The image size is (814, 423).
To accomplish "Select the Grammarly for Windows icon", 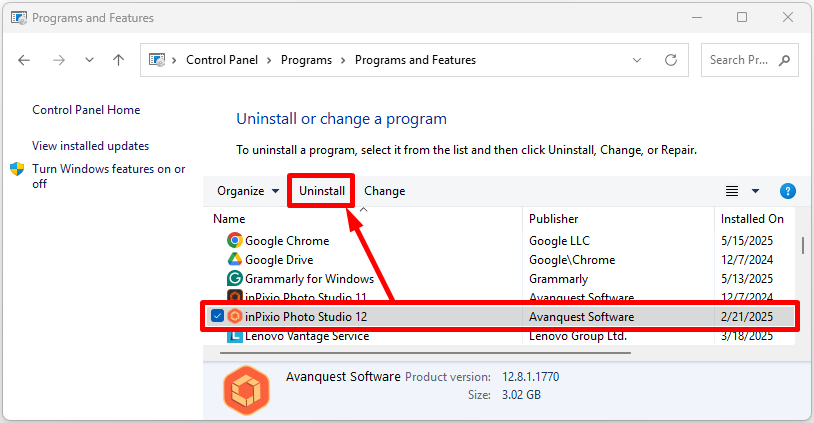I will point(235,278).
